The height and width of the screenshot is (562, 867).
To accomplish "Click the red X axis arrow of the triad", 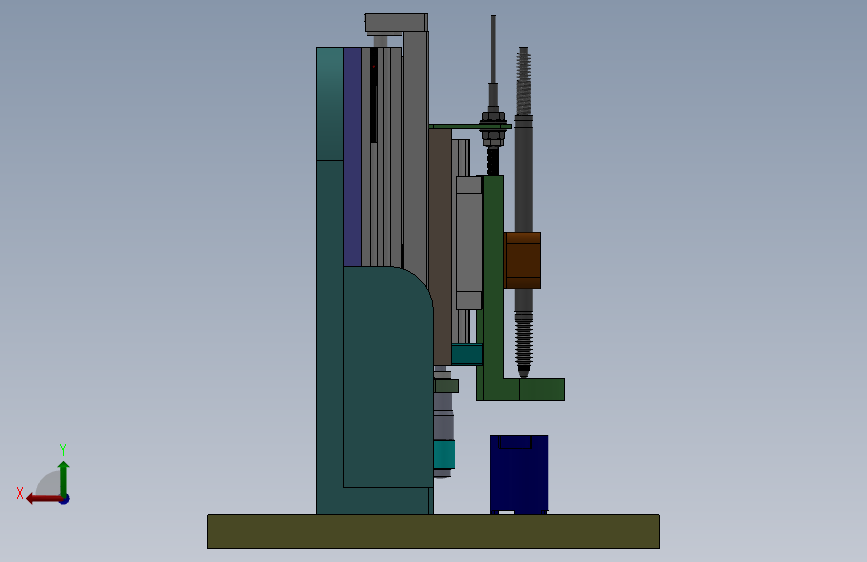I will [x=43, y=499].
